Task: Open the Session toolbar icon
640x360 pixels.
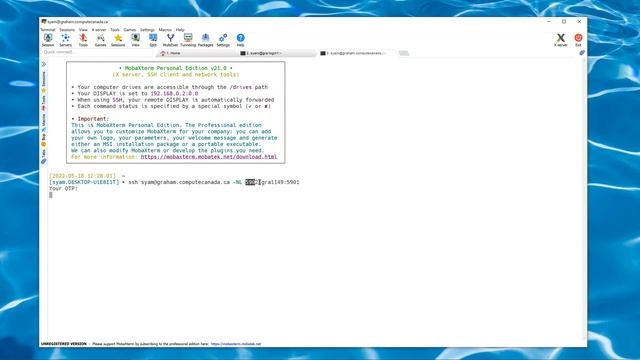Action: tap(48, 40)
